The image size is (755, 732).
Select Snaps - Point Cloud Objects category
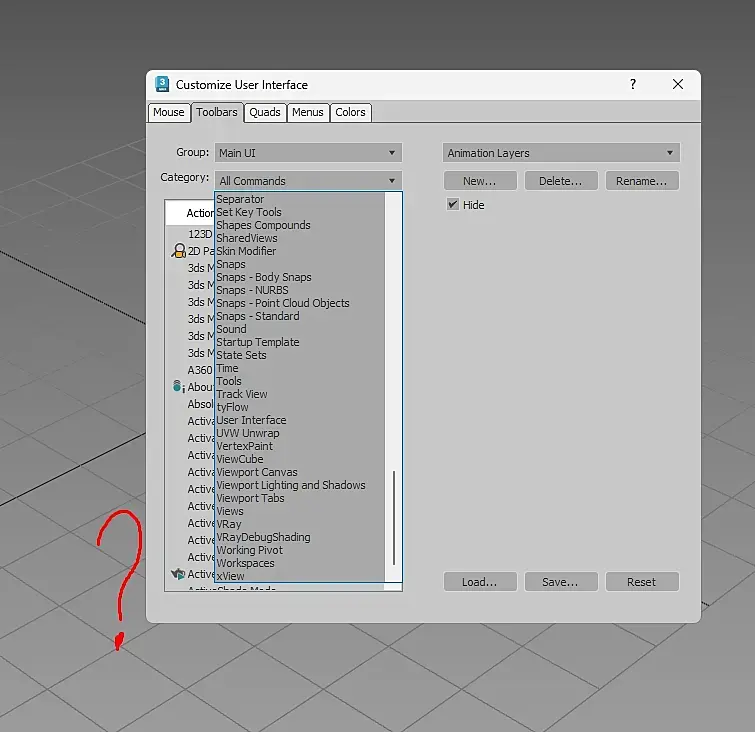point(300,303)
